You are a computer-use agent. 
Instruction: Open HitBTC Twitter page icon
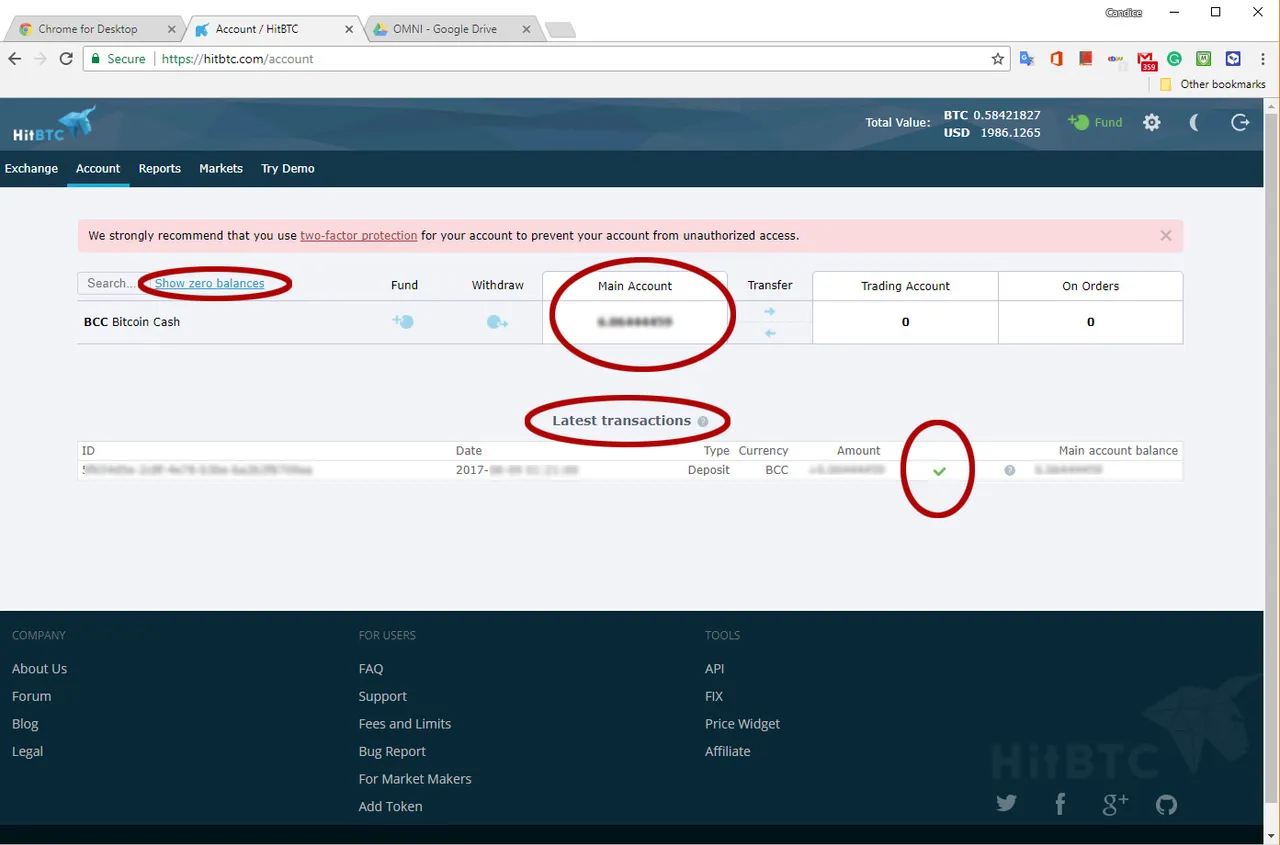(1006, 804)
